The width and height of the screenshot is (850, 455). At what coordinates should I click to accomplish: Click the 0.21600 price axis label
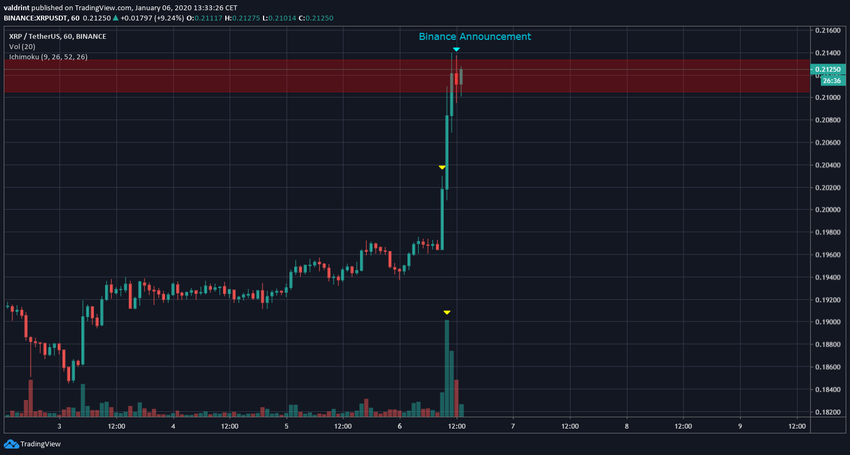[x=828, y=30]
